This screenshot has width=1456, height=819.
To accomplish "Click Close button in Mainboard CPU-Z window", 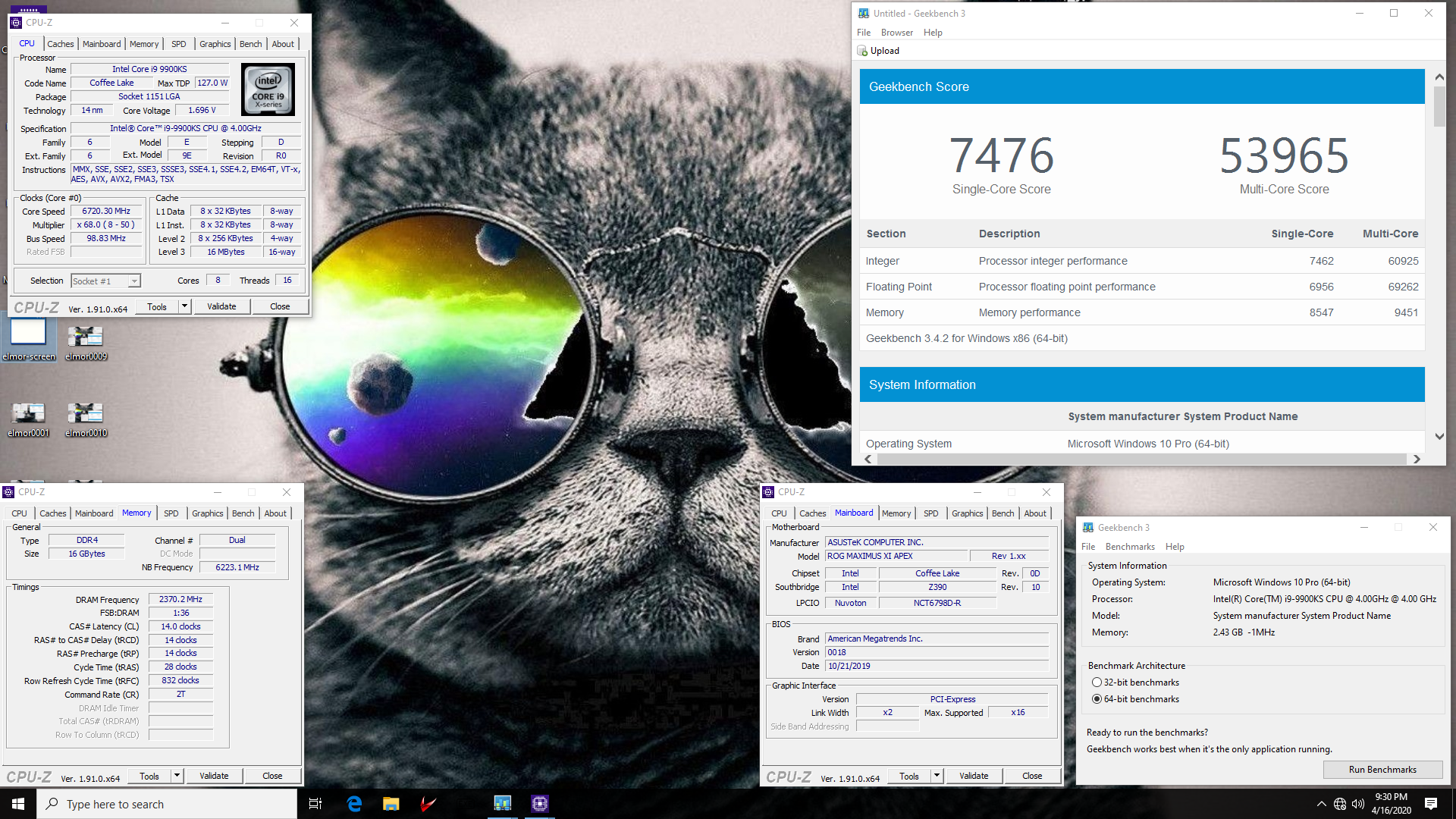I will [1032, 776].
